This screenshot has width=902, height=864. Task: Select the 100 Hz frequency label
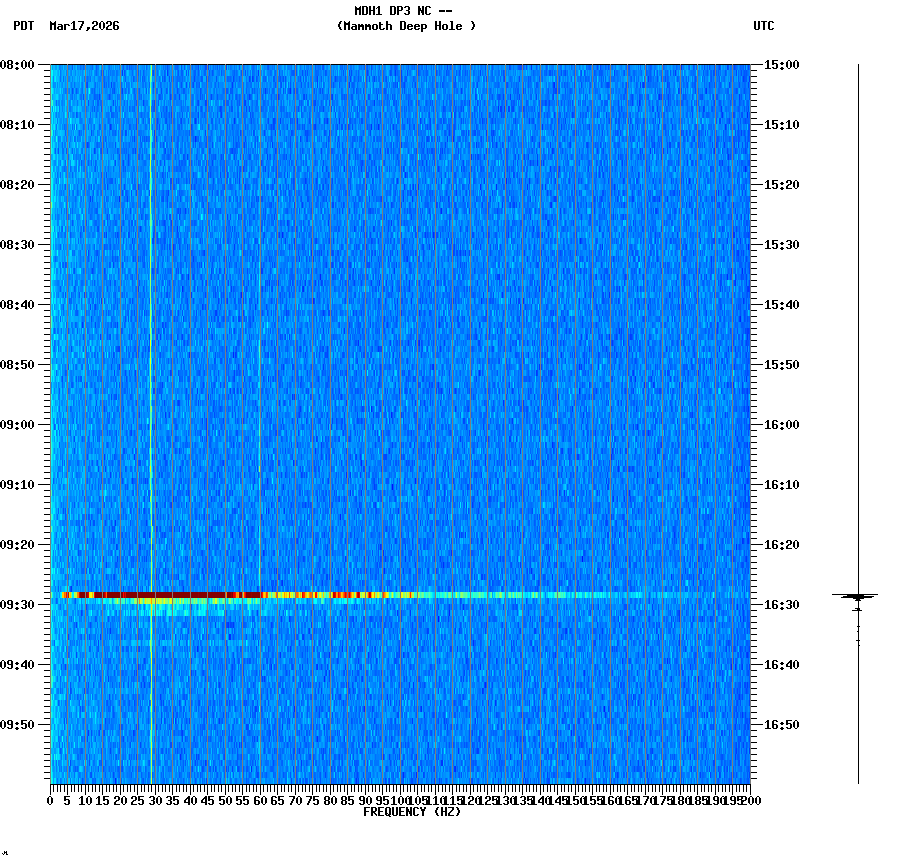tap(400, 800)
